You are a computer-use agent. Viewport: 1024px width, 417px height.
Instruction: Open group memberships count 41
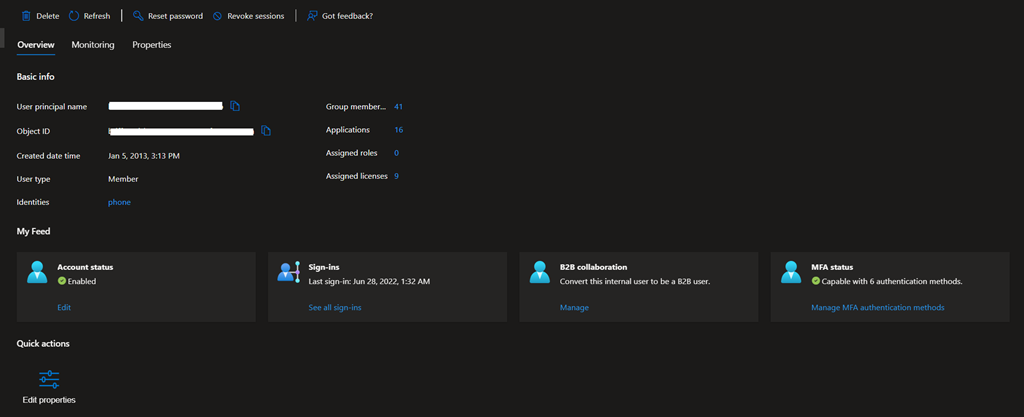click(398, 106)
